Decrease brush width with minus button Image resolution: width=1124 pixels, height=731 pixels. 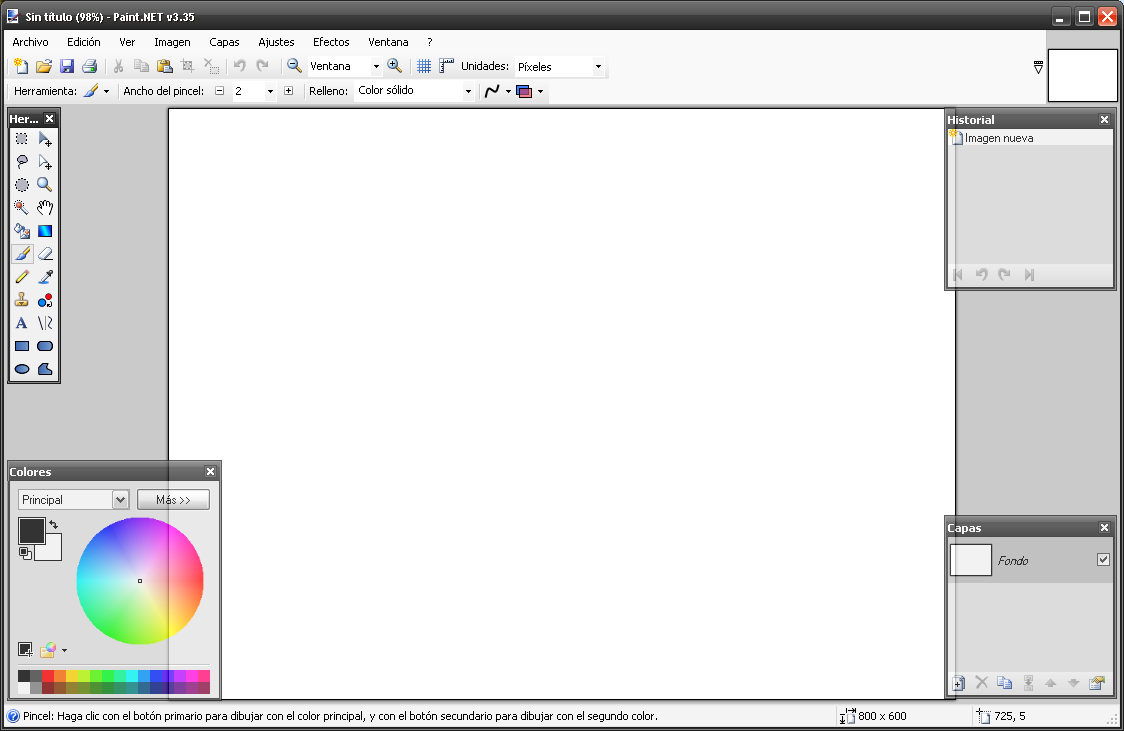(219, 91)
